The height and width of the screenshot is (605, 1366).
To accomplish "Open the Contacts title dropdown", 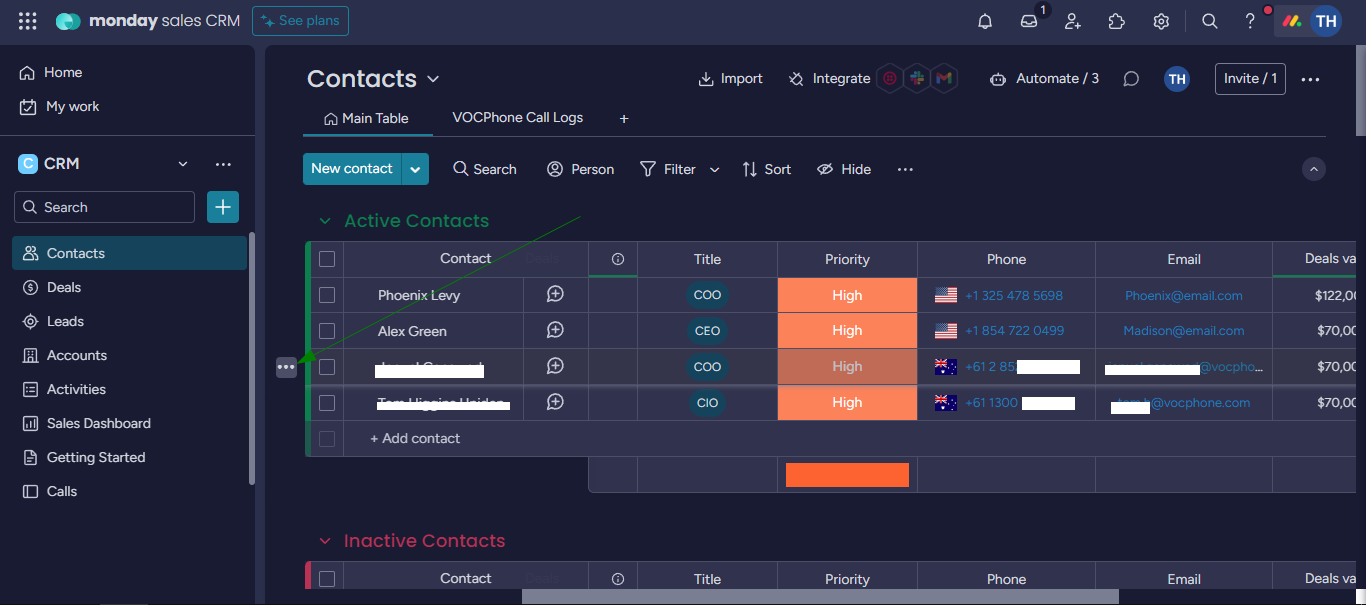I will click(x=433, y=78).
